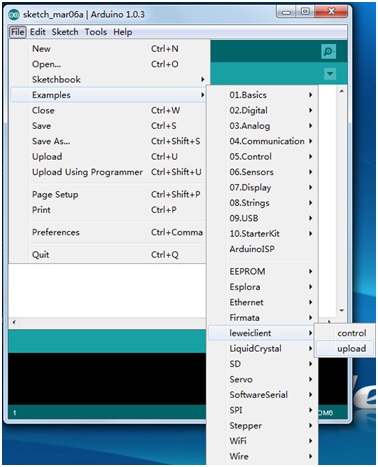Viewport: 378px width, 467px height.
Task: Select Save As... in the File menu
Action: [x=108, y=141]
